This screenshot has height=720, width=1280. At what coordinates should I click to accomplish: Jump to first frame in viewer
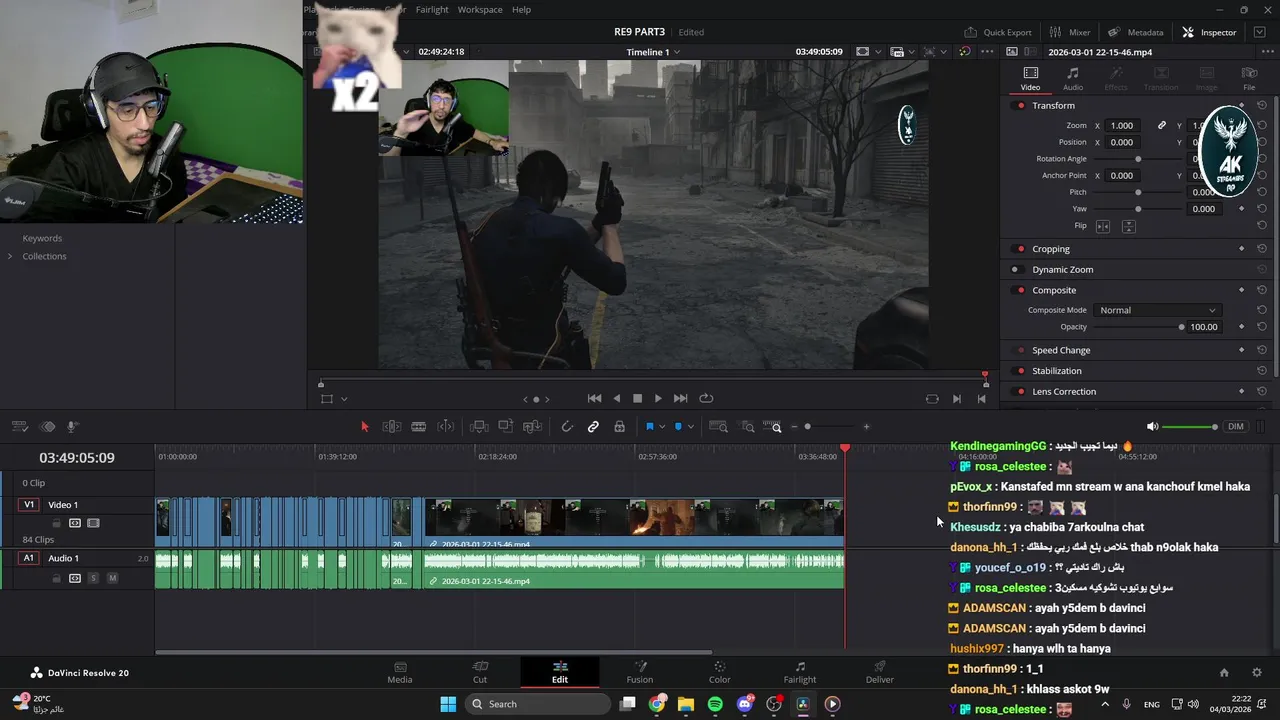(594, 398)
